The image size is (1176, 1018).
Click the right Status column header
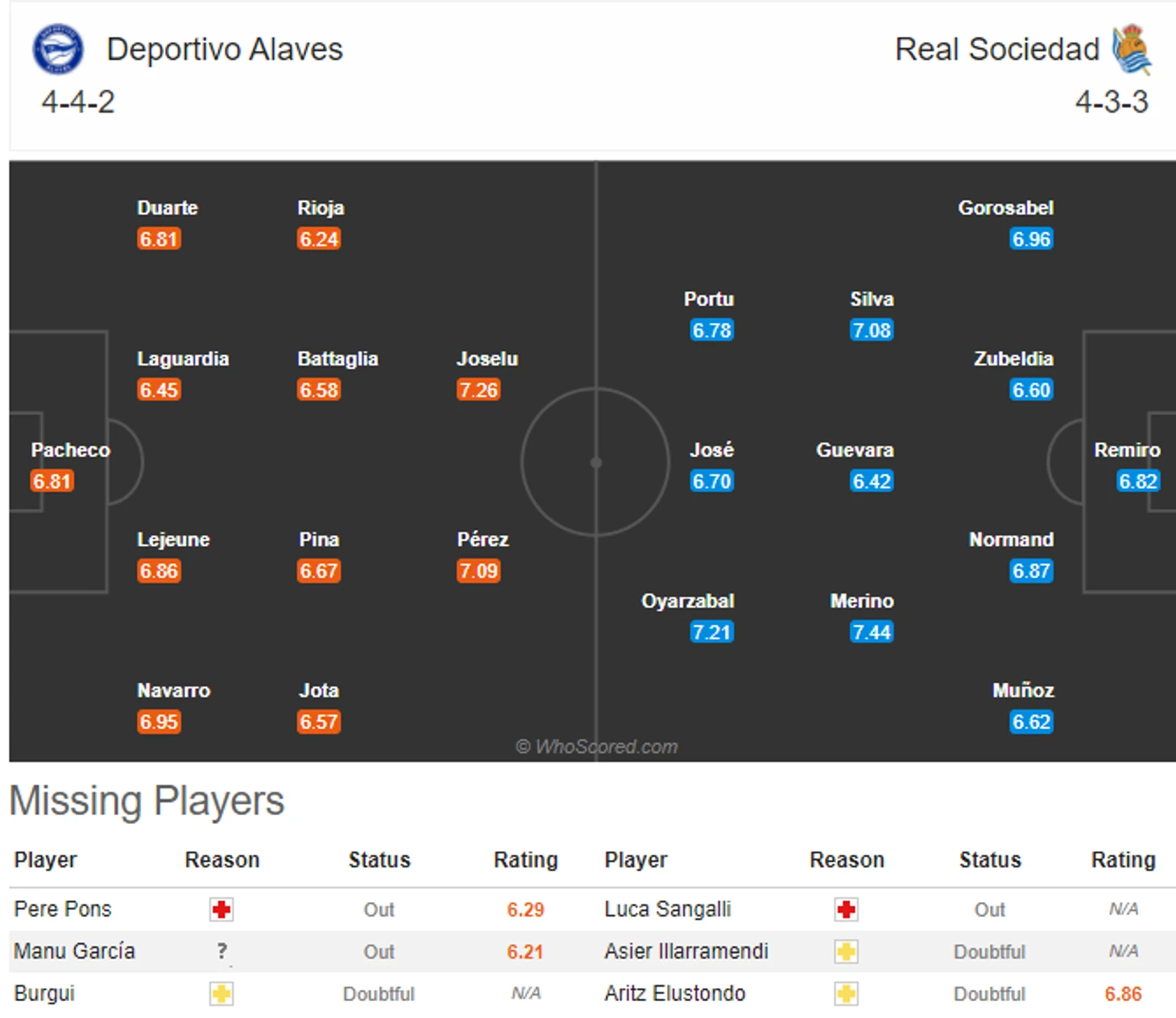[990, 860]
